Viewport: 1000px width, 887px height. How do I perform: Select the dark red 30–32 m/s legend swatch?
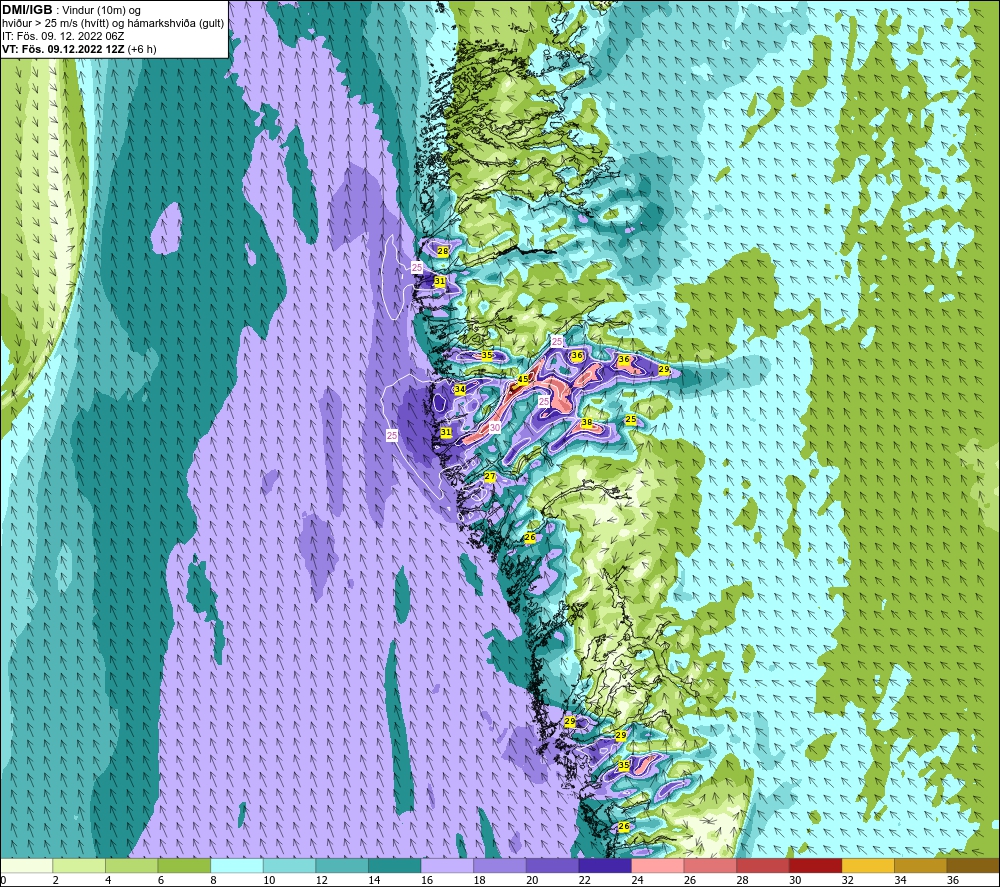(x=816, y=866)
